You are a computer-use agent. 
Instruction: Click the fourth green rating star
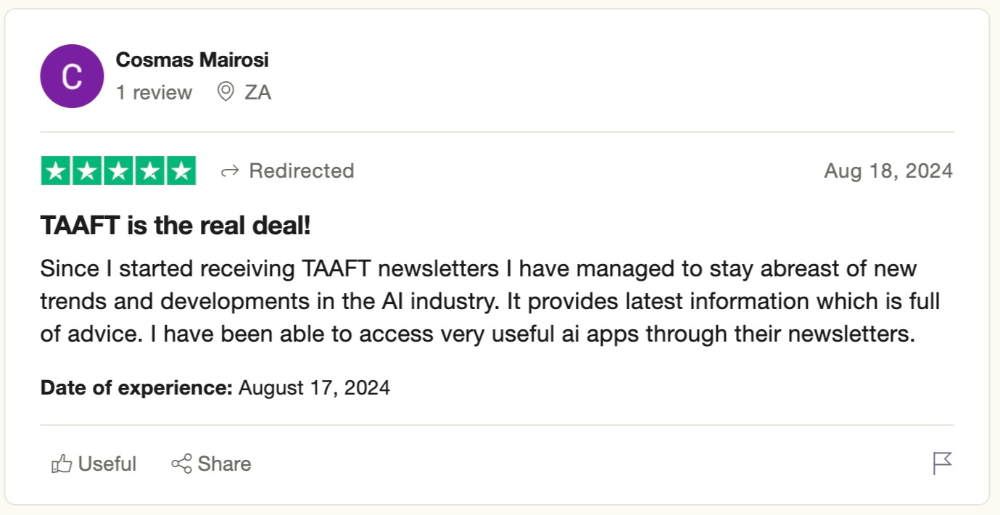click(x=149, y=171)
